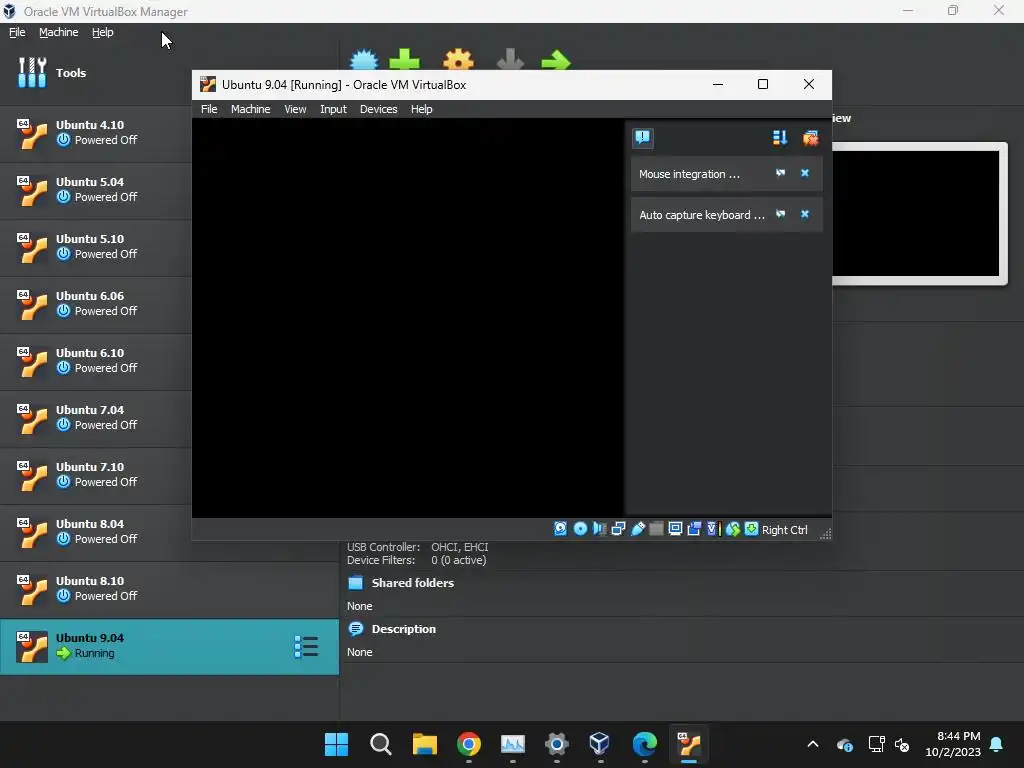Show hidden system tray icons chevron

tap(812, 744)
